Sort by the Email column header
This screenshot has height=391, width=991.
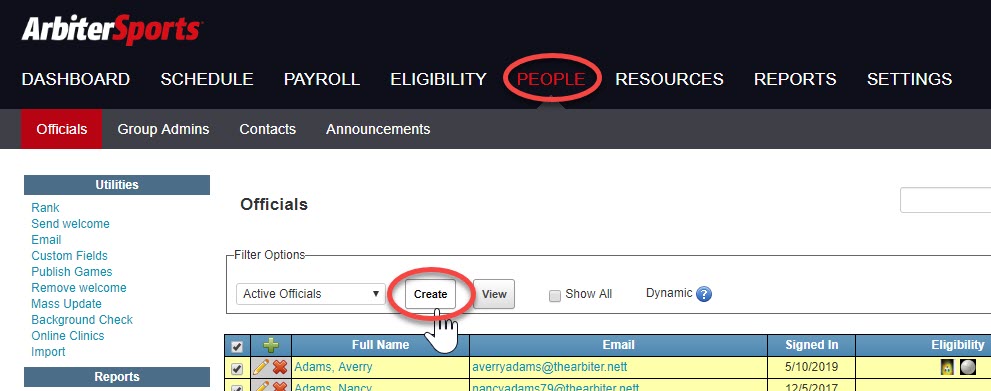[618, 345]
